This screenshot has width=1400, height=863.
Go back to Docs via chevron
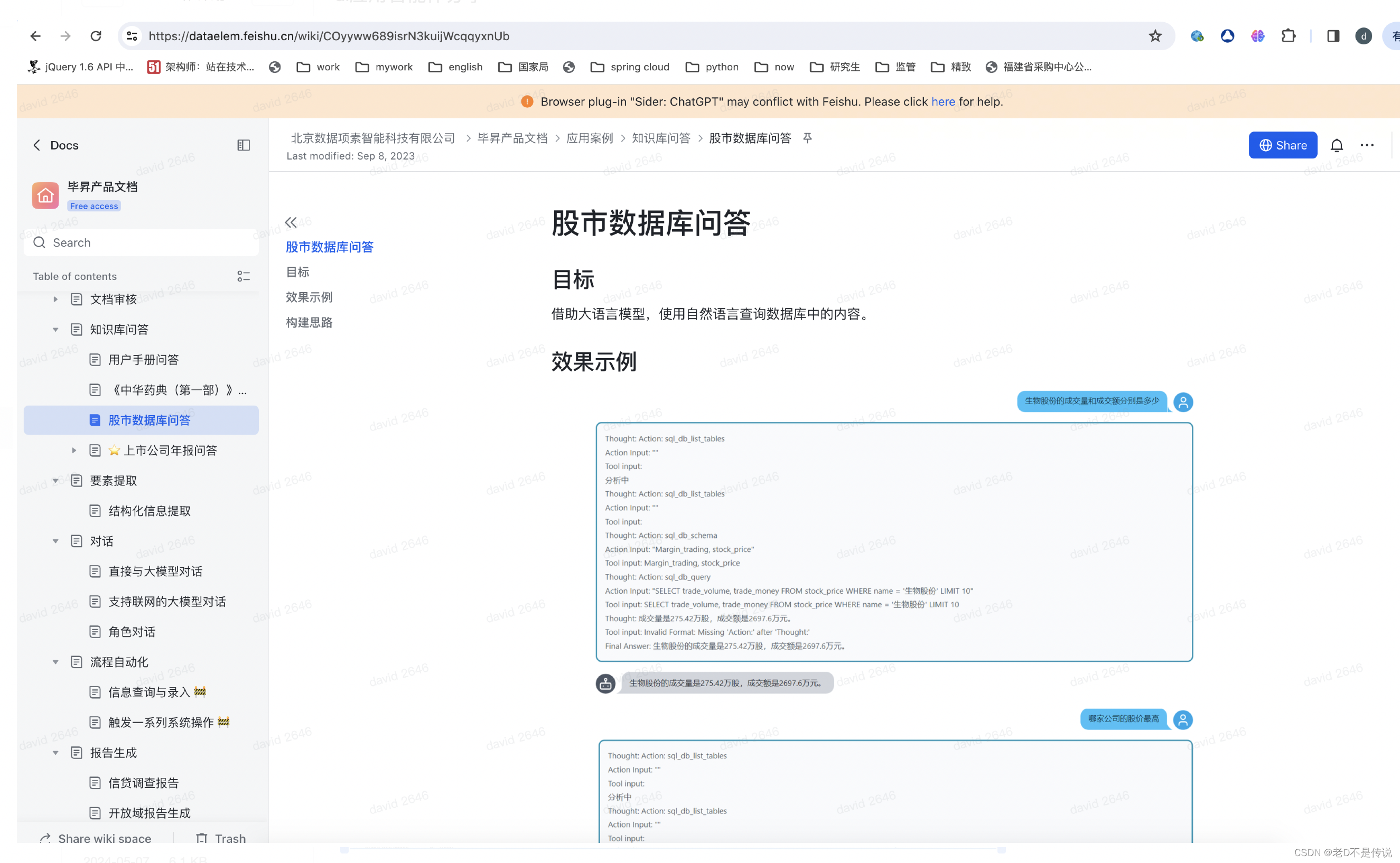(x=37, y=145)
